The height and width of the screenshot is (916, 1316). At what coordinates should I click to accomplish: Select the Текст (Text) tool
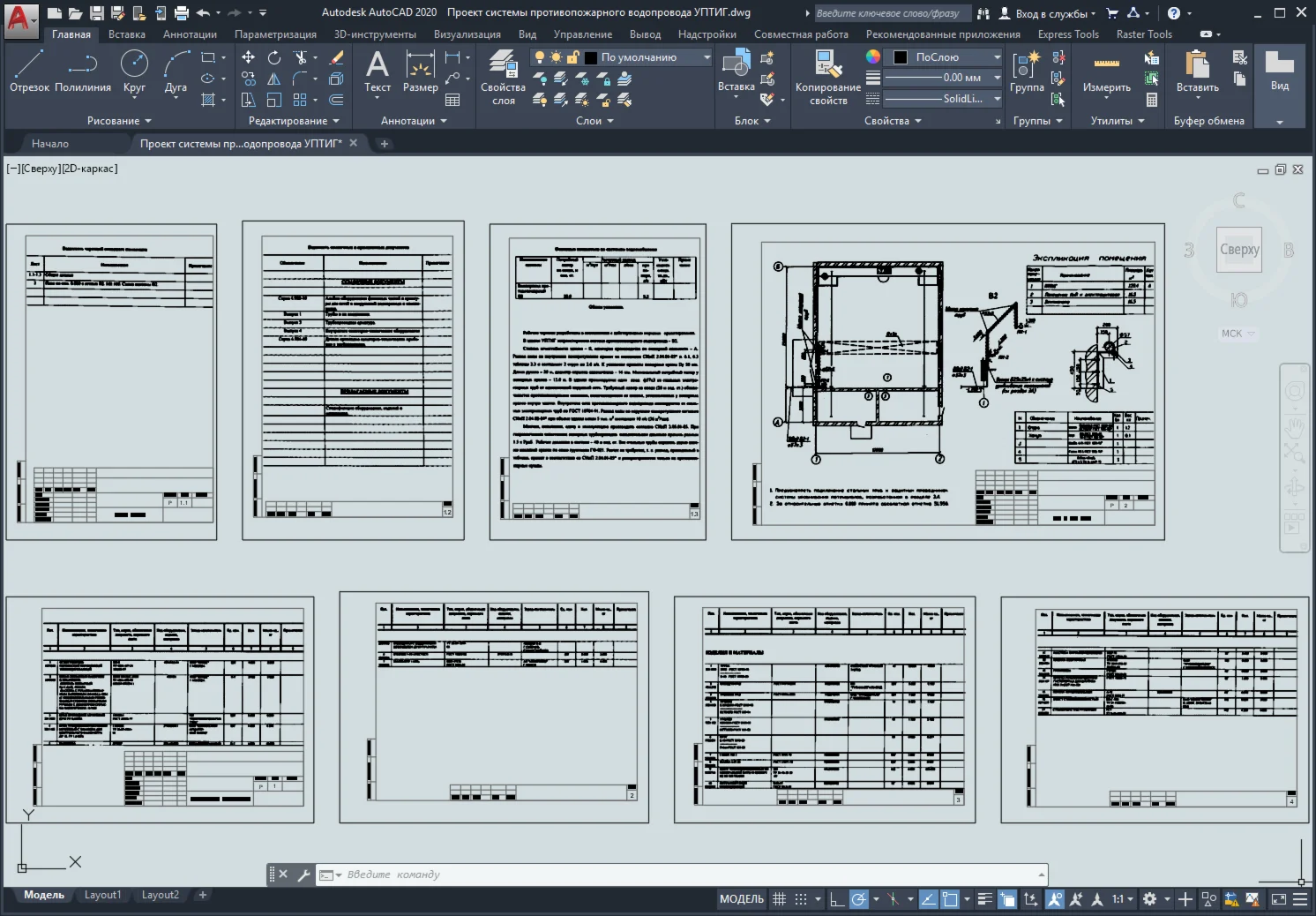pos(378,71)
